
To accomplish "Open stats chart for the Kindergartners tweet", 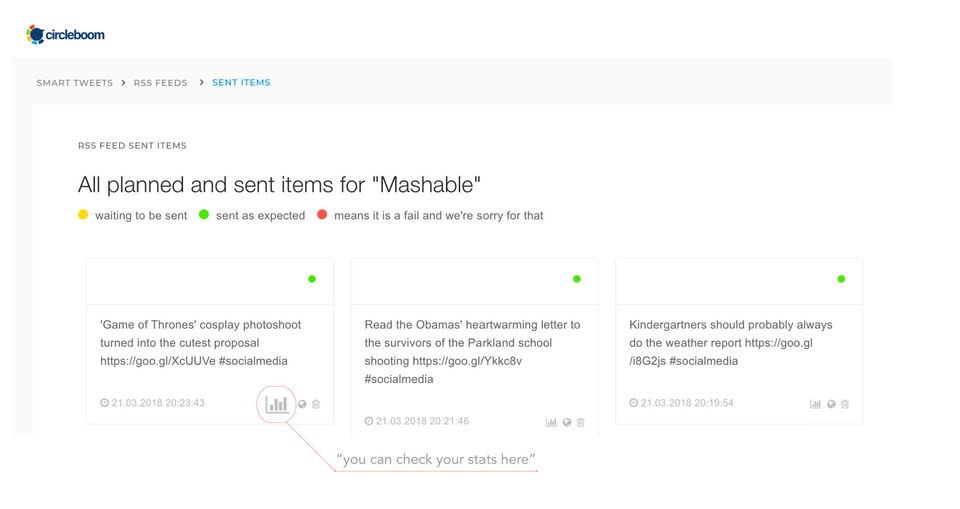I will tap(816, 404).
